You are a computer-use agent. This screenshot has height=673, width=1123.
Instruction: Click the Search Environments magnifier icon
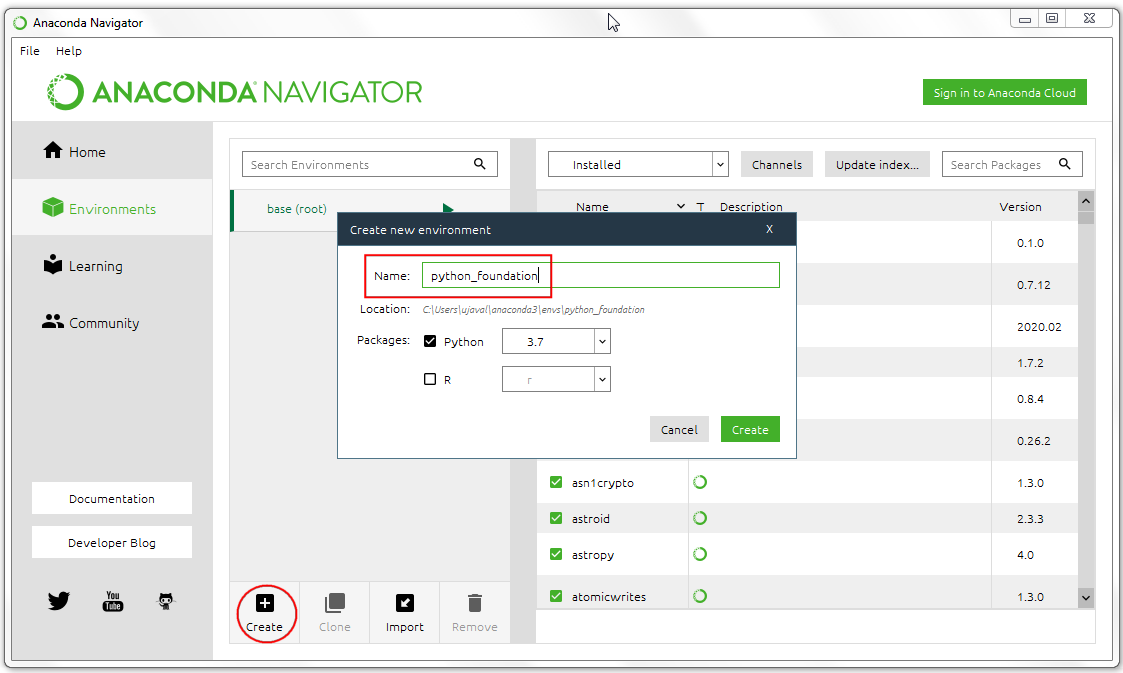(x=480, y=164)
